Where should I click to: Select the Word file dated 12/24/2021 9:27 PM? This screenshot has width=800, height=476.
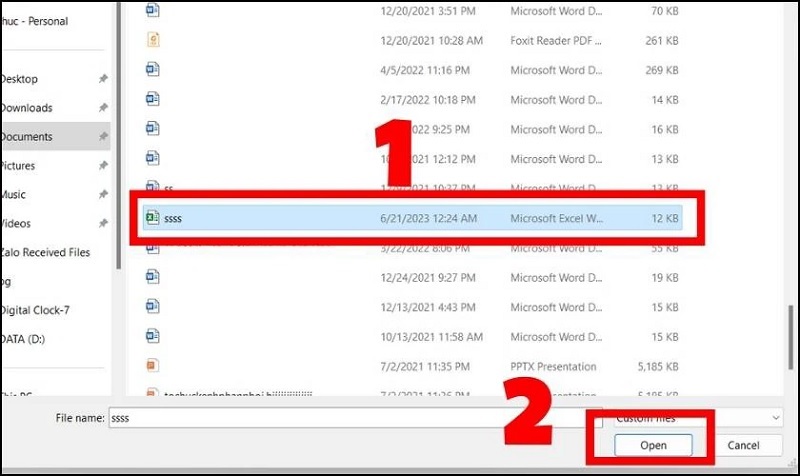pyautogui.click(x=153, y=277)
